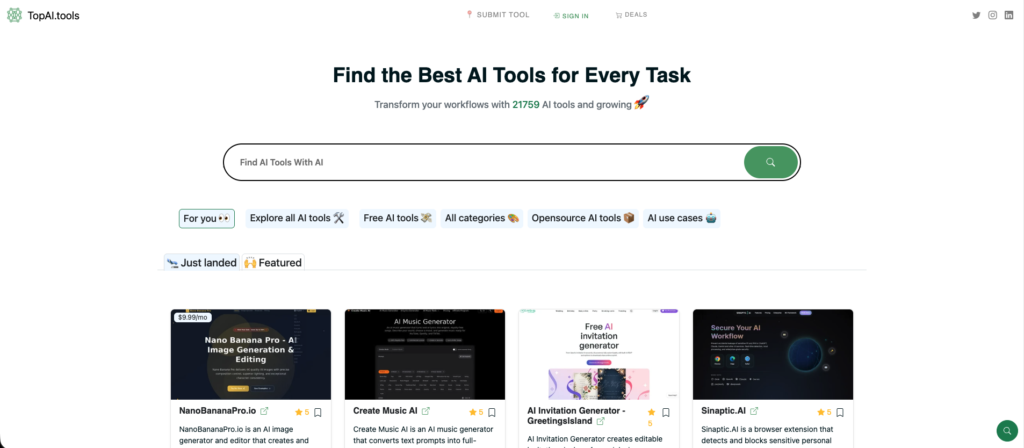
Task: Switch to Just landed tab
Action: point(201,263)
